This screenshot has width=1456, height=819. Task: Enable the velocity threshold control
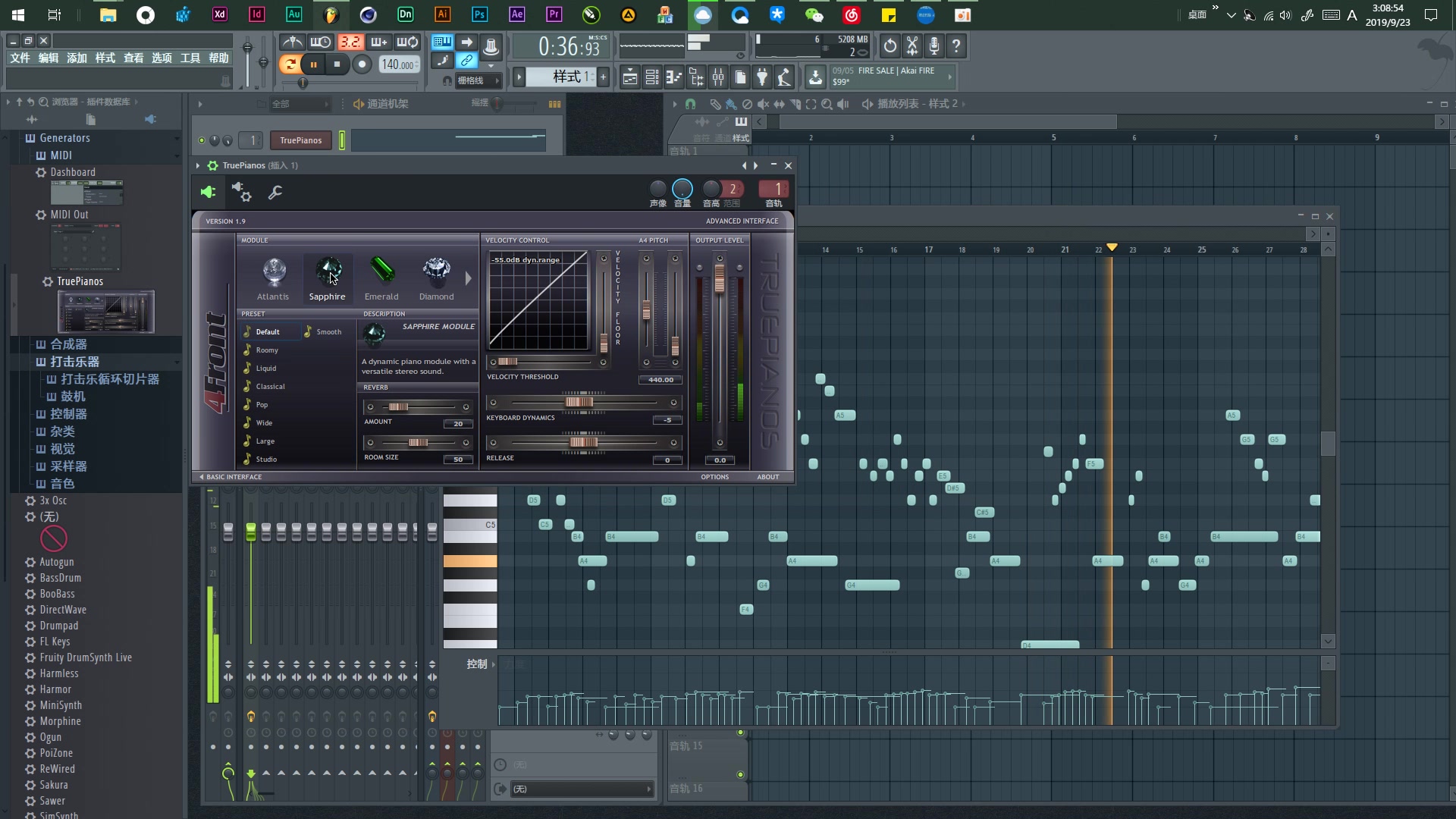coord(494,402)
